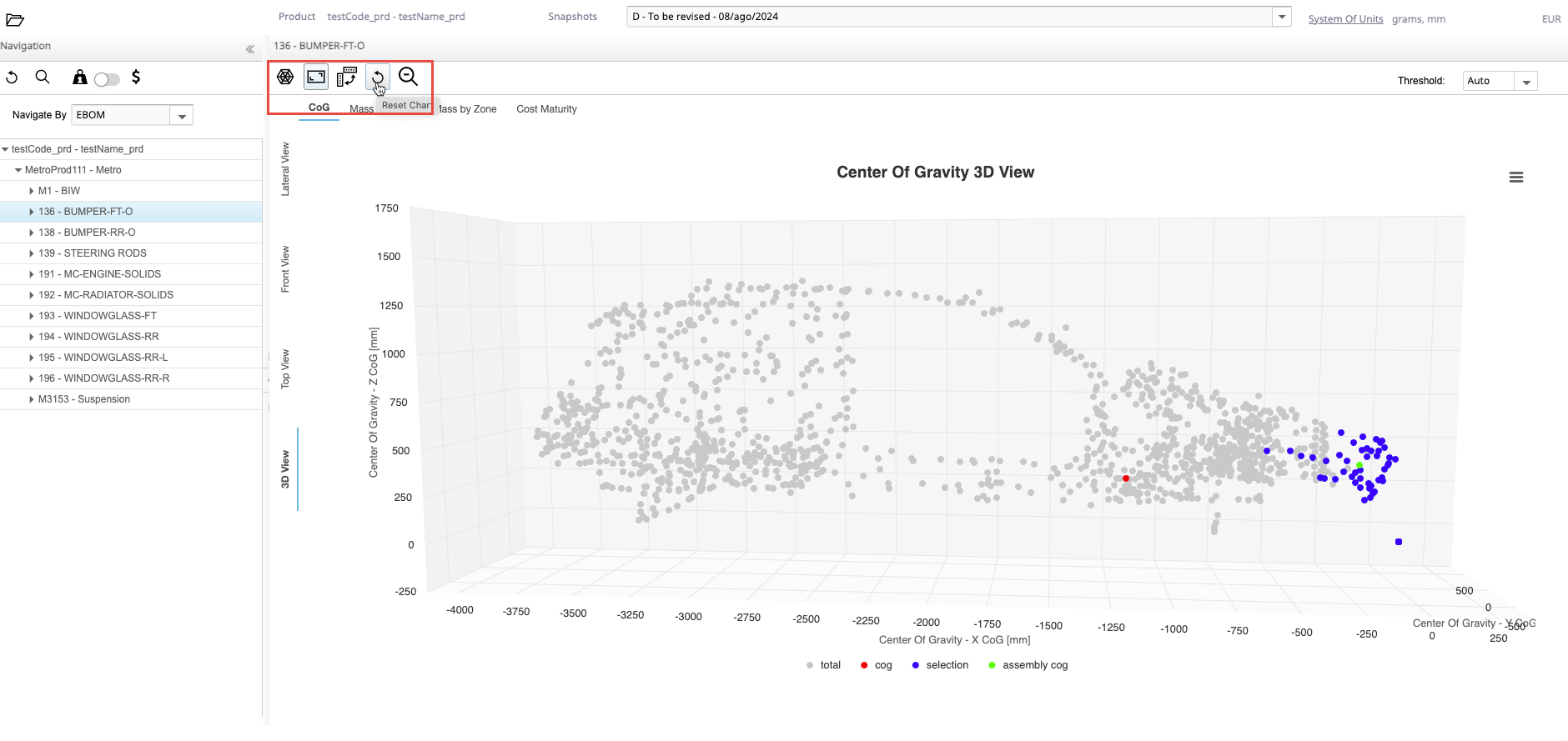Open the Navigate By EBOM dropdown

pos(182,116)
